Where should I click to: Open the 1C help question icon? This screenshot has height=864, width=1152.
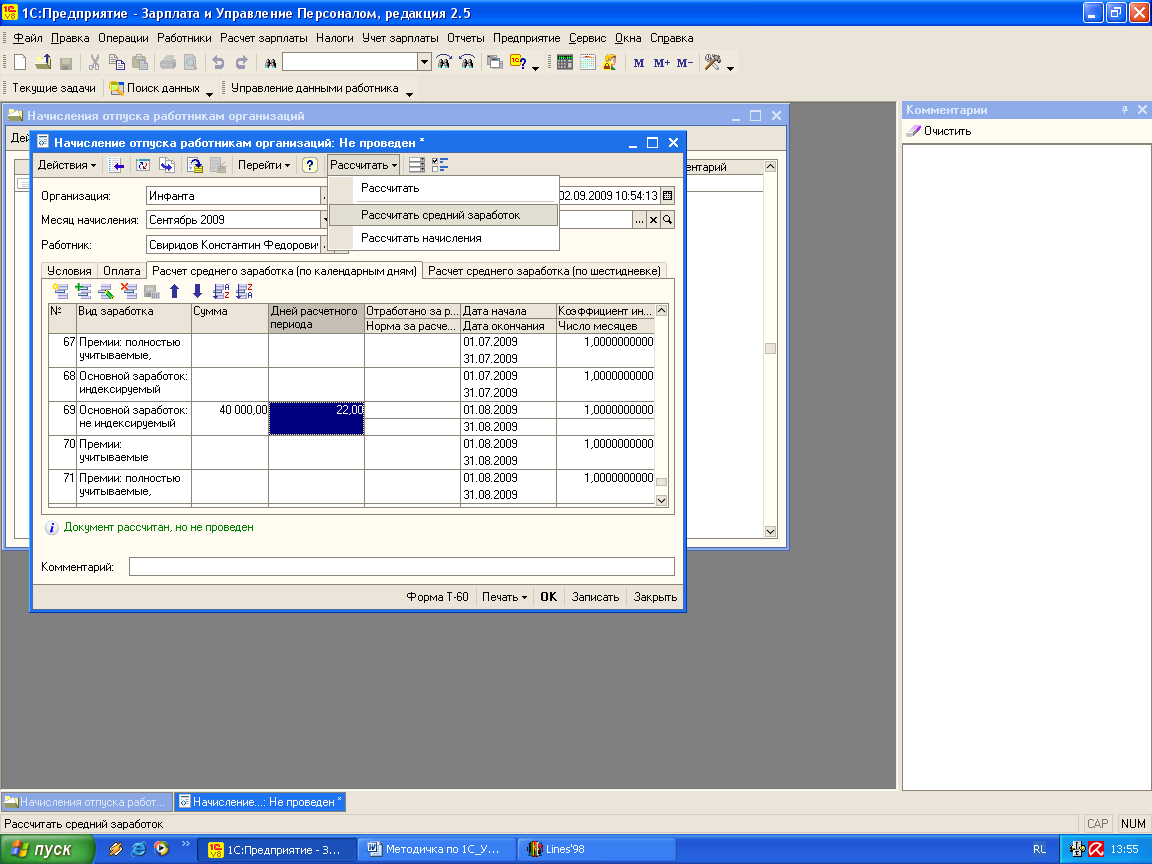pos(518,62)
